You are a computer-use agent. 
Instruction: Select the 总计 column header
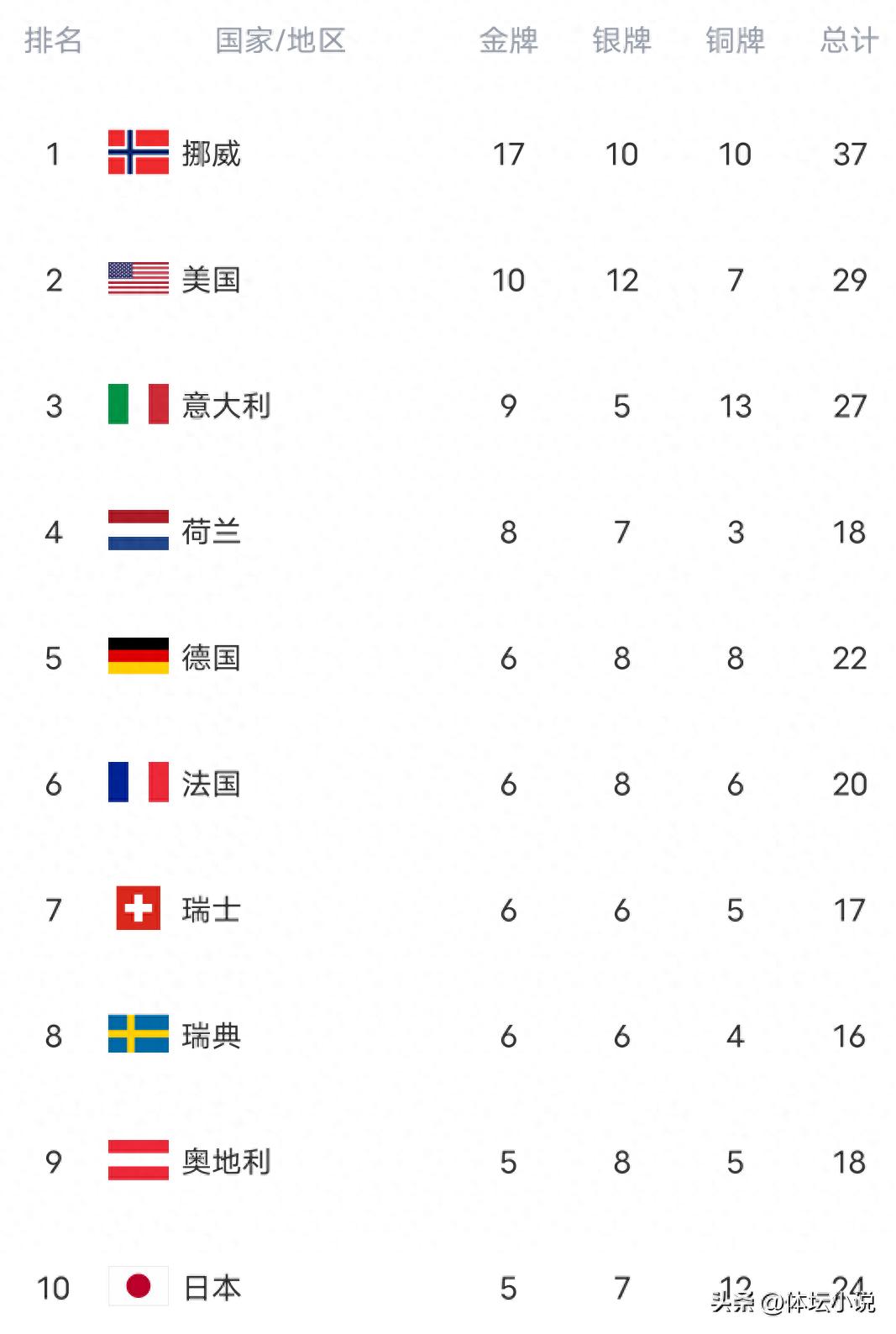849,40
